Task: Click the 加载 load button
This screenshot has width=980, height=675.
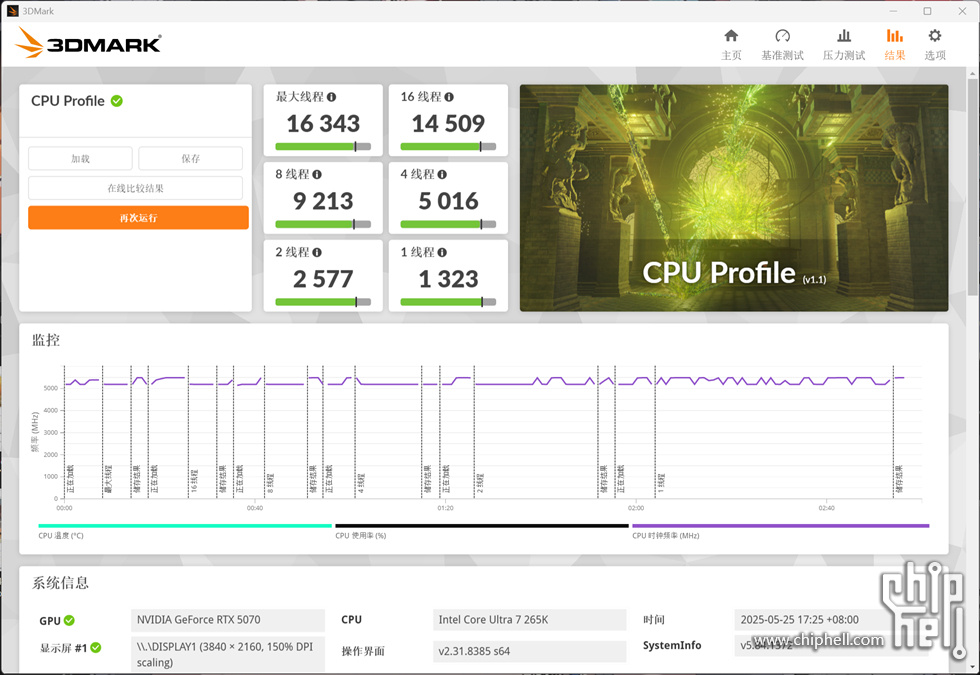Action: [x=80, y=159]
